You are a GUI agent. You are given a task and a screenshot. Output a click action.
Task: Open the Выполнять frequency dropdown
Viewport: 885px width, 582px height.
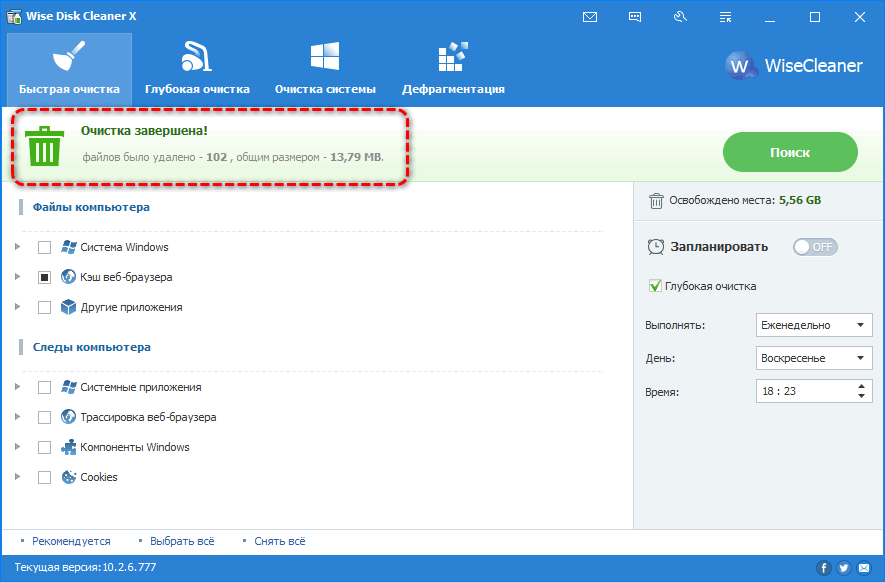tap(814, 325)
